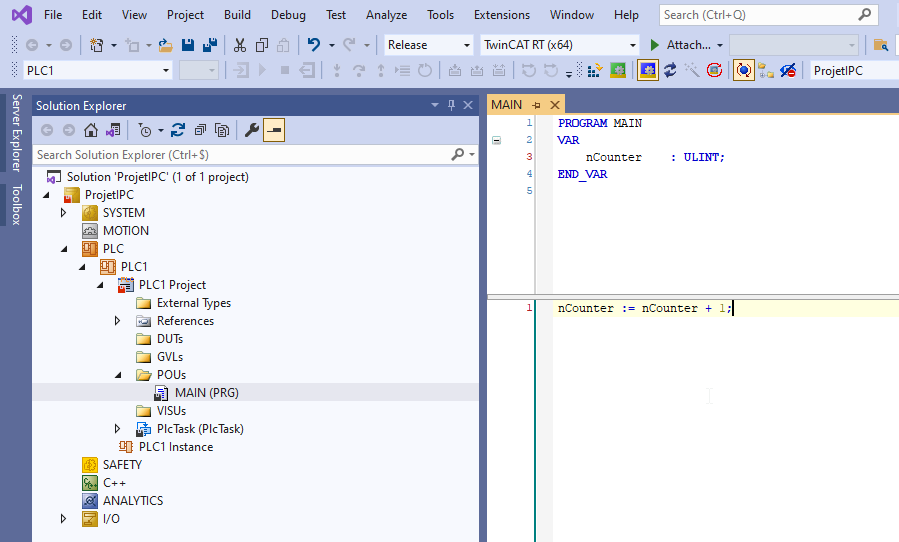Select the ANALYTICS tree item
This screenshot has height=542, width=899.
tap(133, 501)
